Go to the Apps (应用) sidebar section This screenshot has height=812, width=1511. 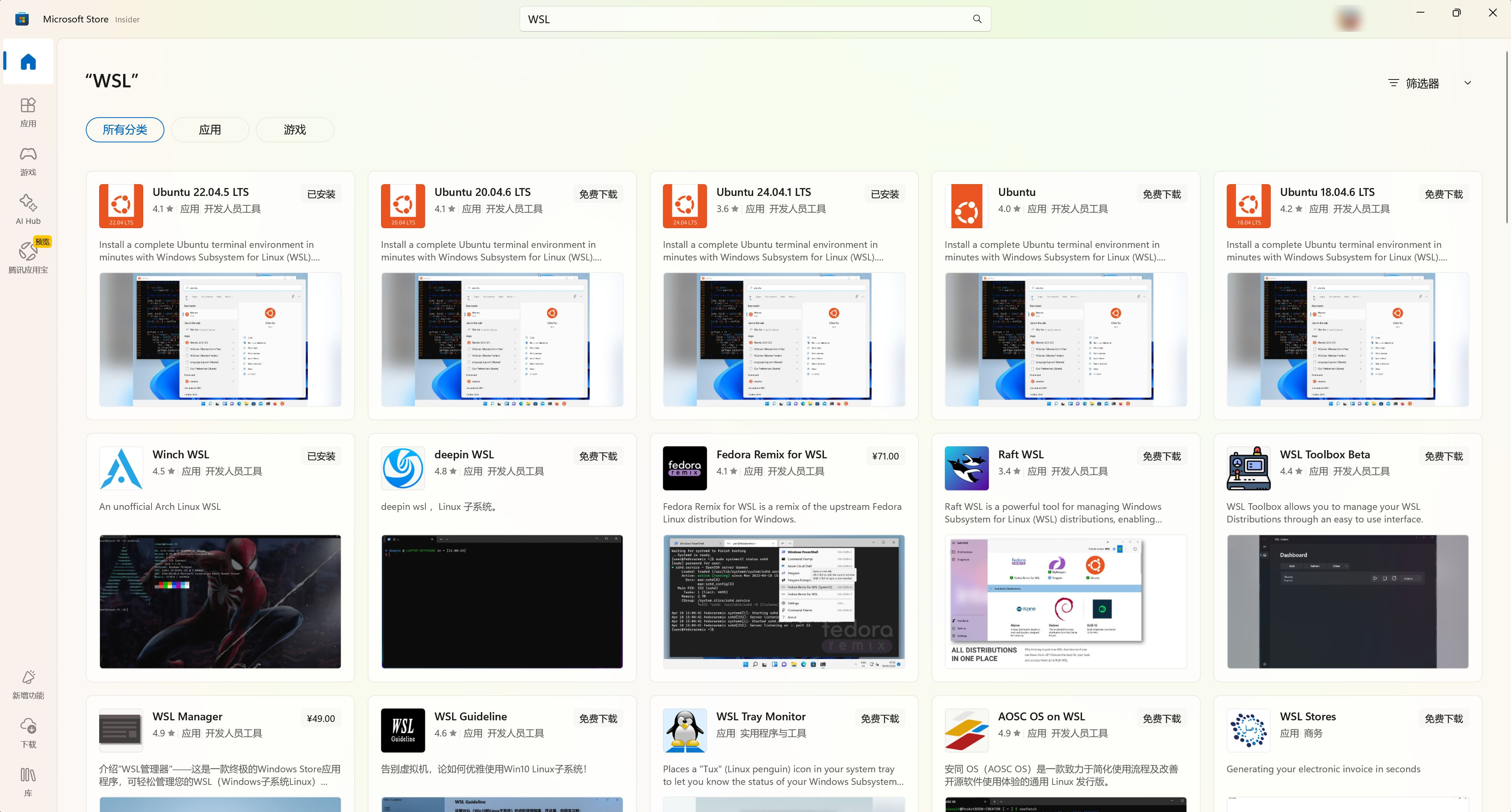[28, 111]
